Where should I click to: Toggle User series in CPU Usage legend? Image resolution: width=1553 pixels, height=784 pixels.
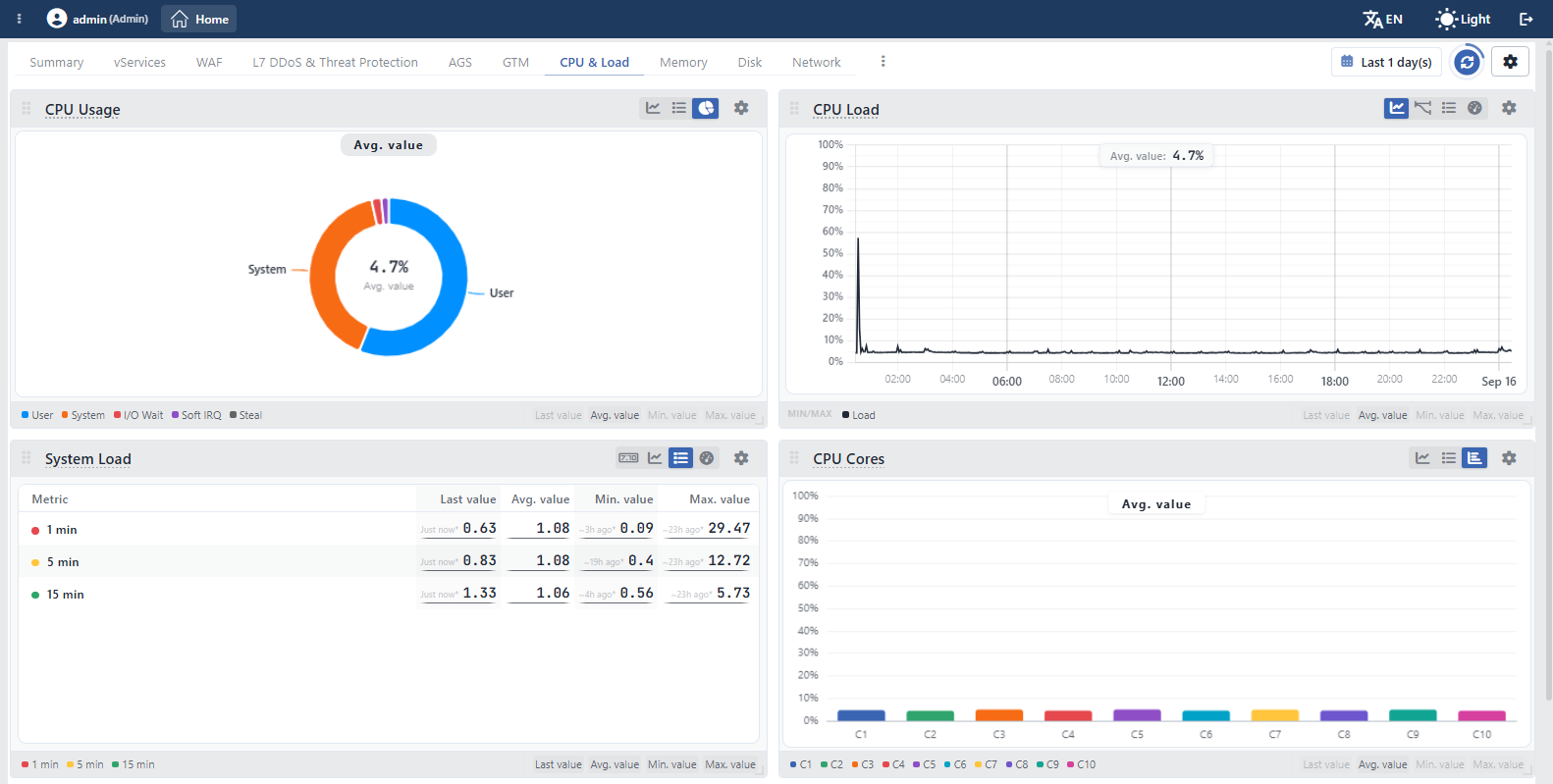pos(37,415)
